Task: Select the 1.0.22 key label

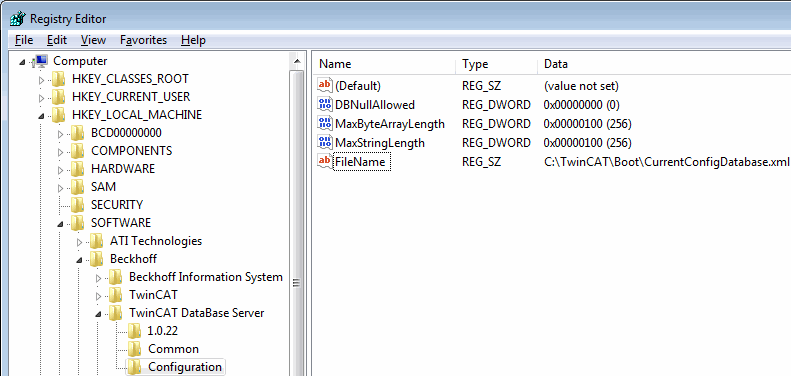Action: point(162,332)
